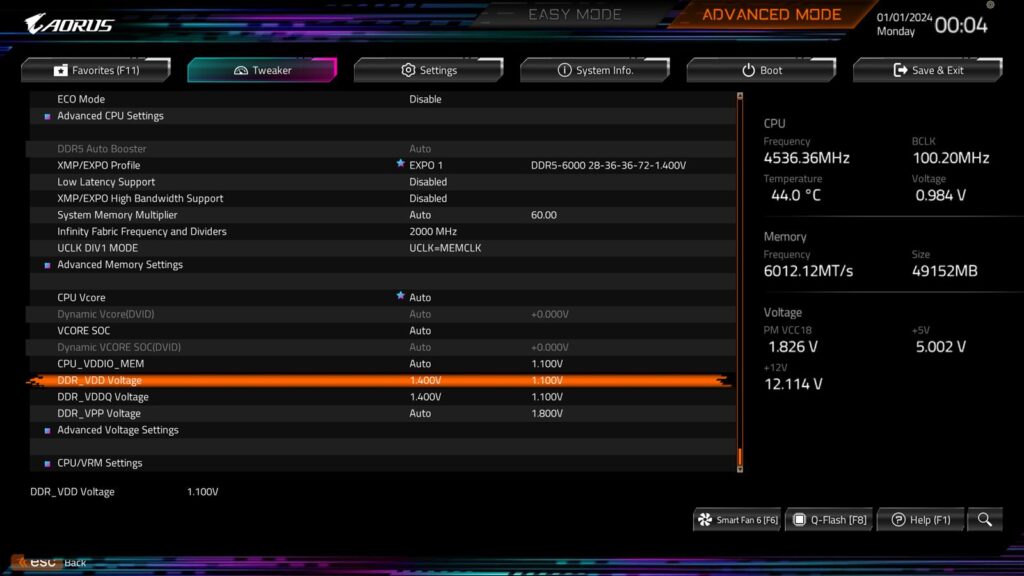This screenshot has height=576, width=1024.
Task: Click the Settings gear icon
Action: (408, 70)
